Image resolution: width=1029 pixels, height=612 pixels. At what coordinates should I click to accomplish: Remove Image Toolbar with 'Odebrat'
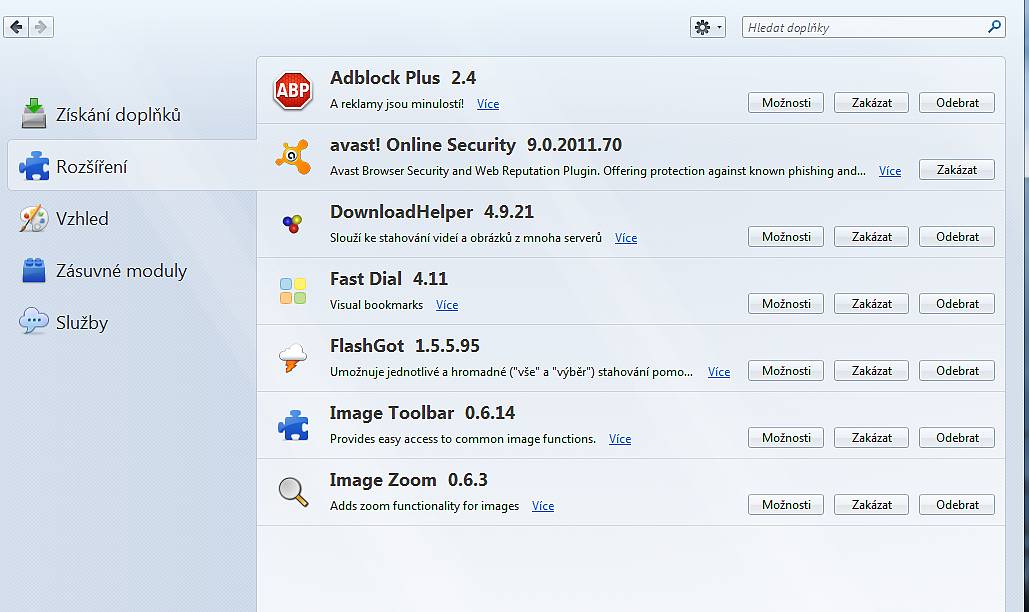click(x=957, y=437)
